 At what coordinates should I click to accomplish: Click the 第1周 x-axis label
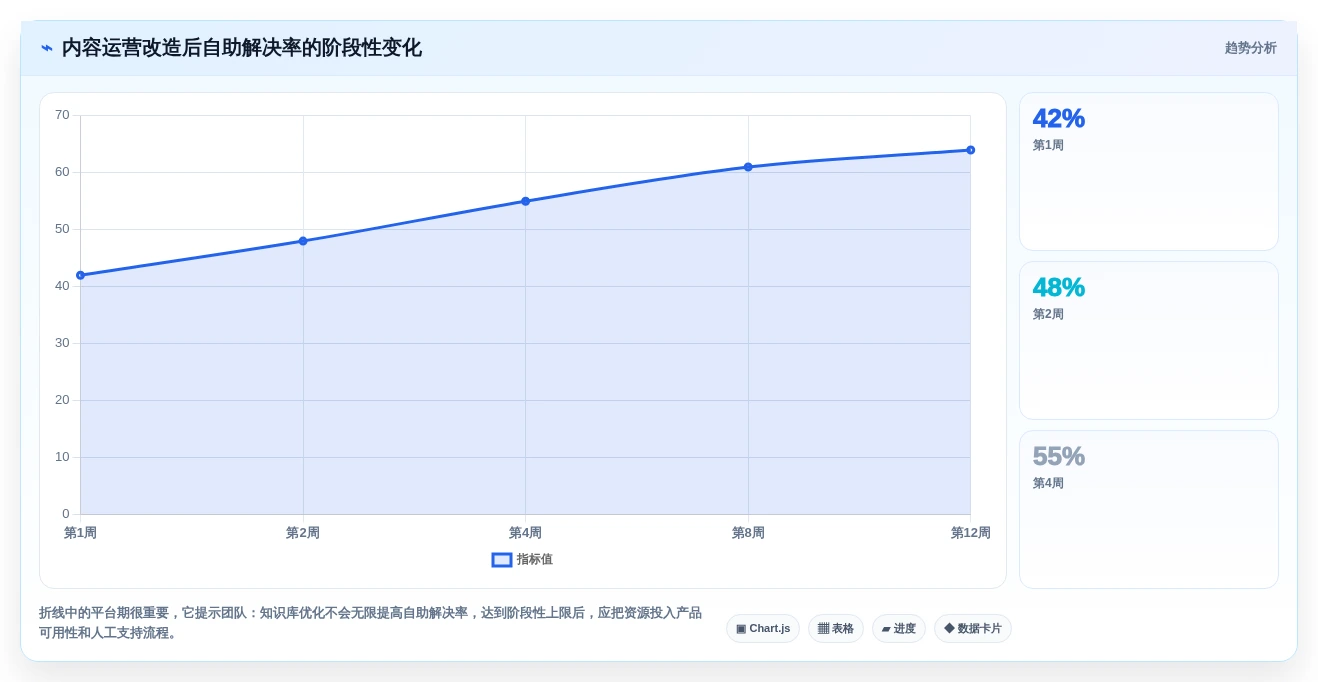point(80,533)
